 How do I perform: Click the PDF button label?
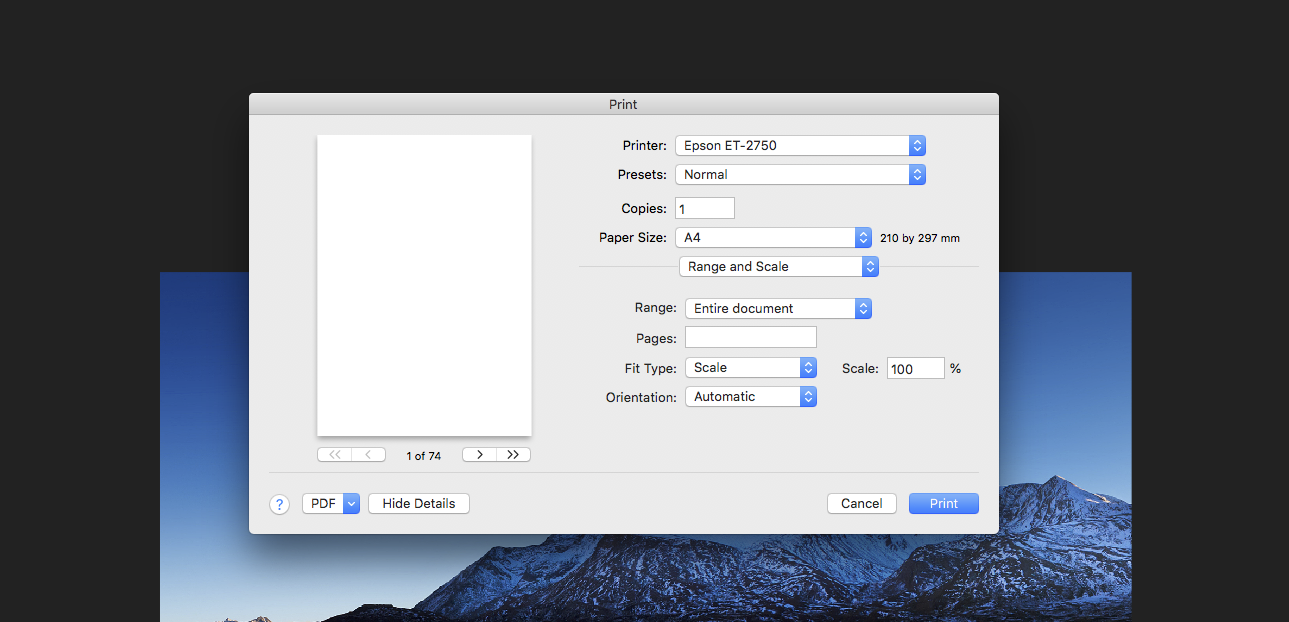pyautogui.click(x=323, y=504)
